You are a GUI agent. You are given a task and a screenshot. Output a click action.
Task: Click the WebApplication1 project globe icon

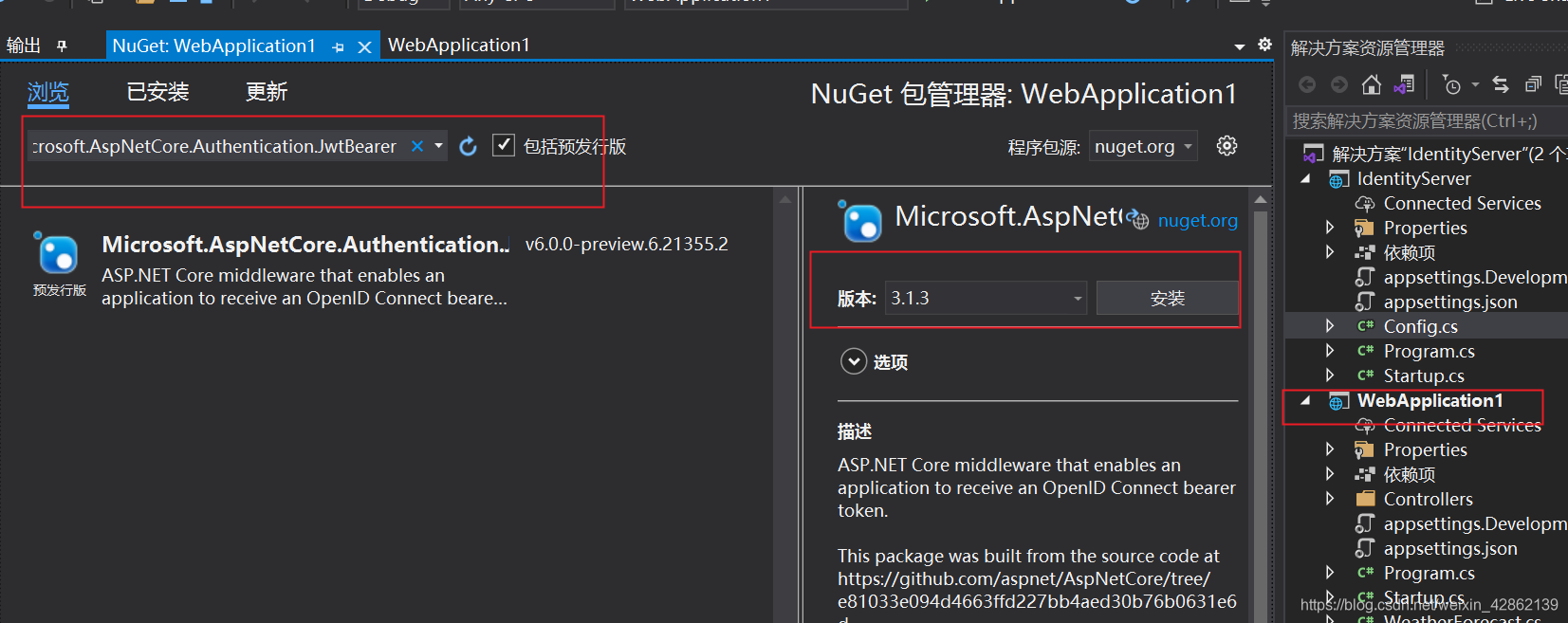1338,401
